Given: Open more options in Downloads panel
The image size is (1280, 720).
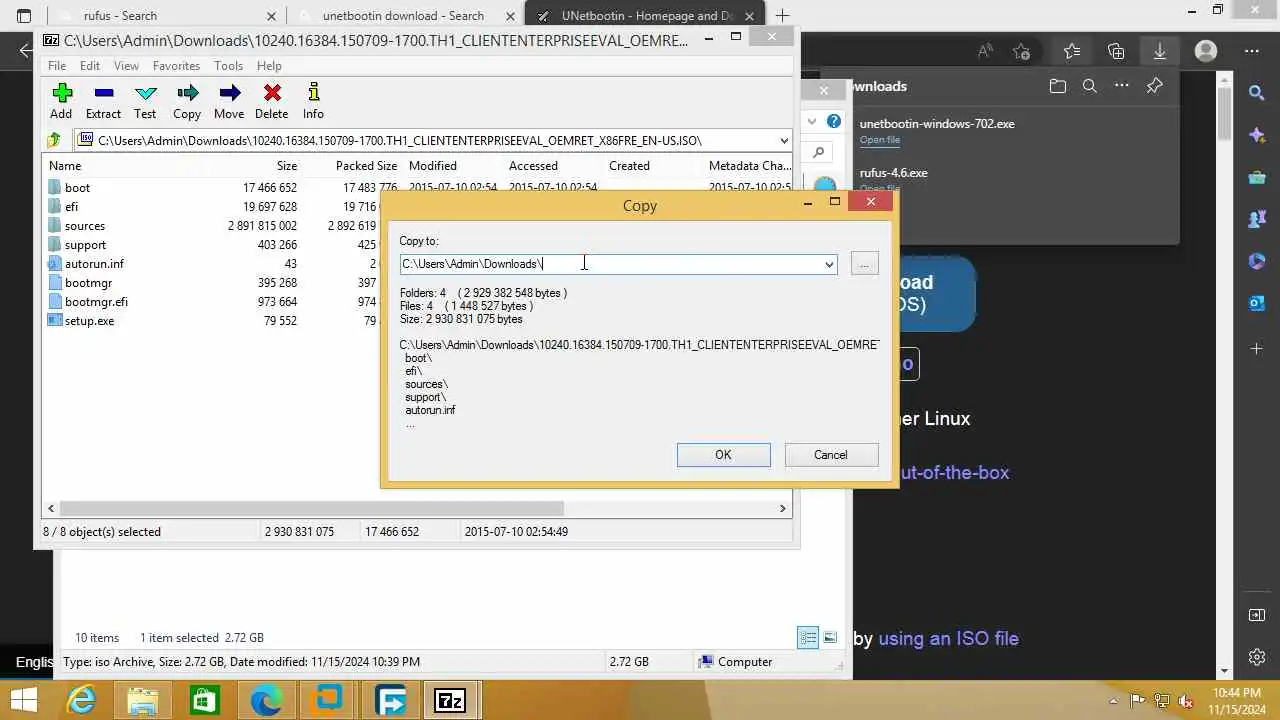Looking at the screenshot, I should (1122, 86).
